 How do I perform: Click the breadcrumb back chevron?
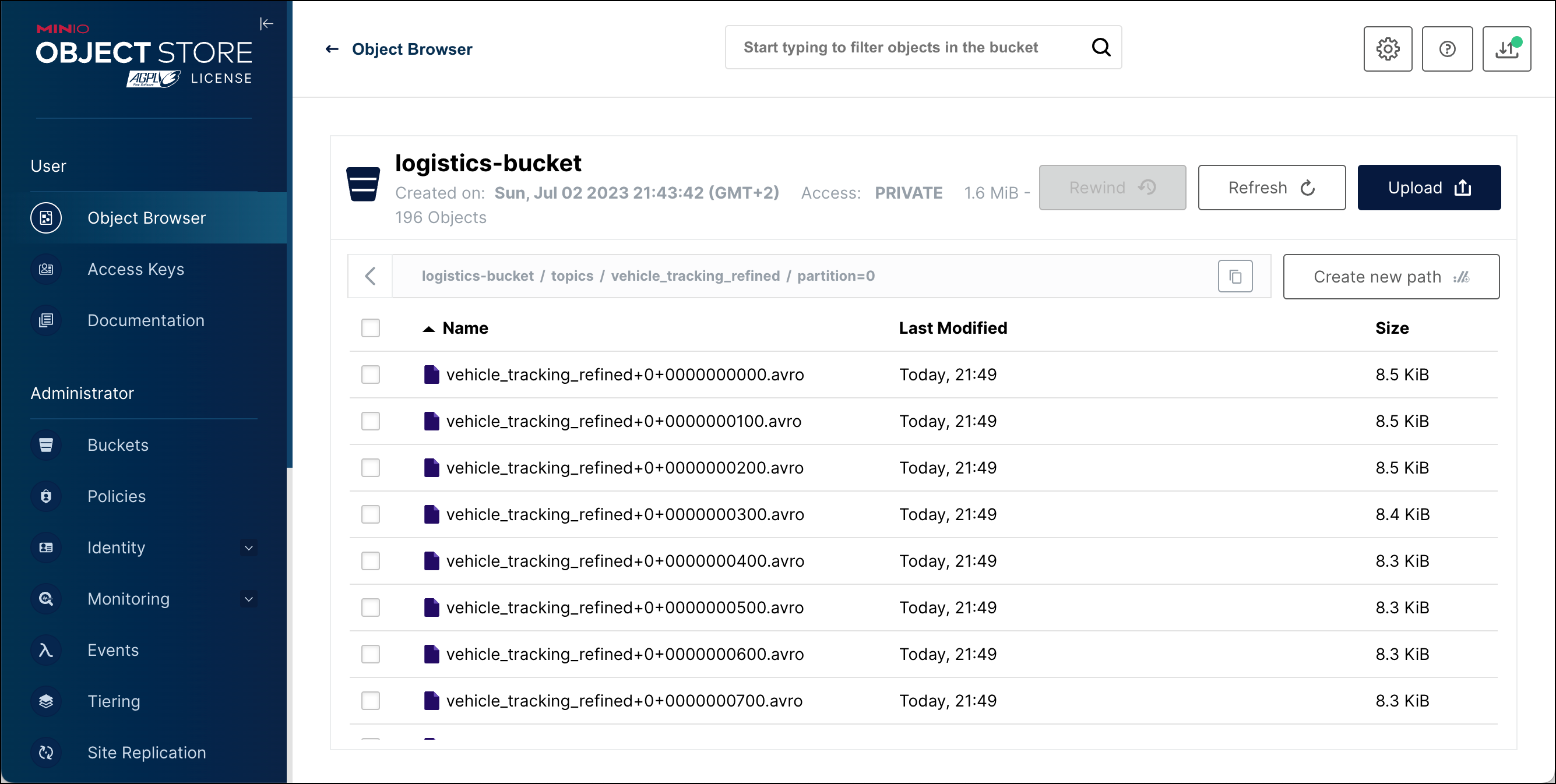coord(370,277)
